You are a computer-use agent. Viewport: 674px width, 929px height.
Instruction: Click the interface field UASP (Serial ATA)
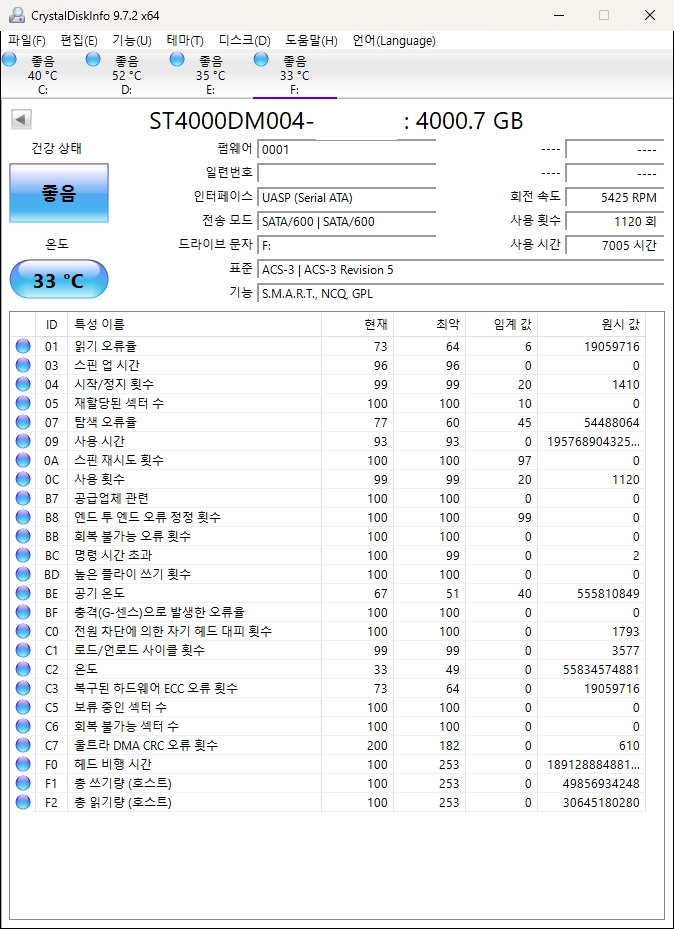coord(347,198)
